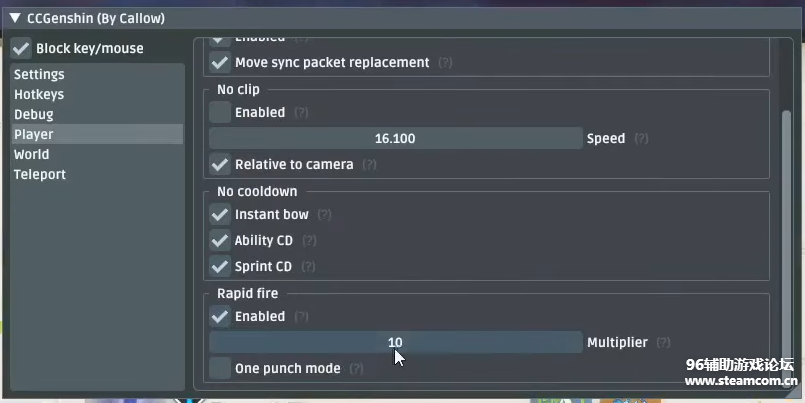Toggle Move sync packet replacement checkbox
805x403 pixels.
click(x=220, y=62)
